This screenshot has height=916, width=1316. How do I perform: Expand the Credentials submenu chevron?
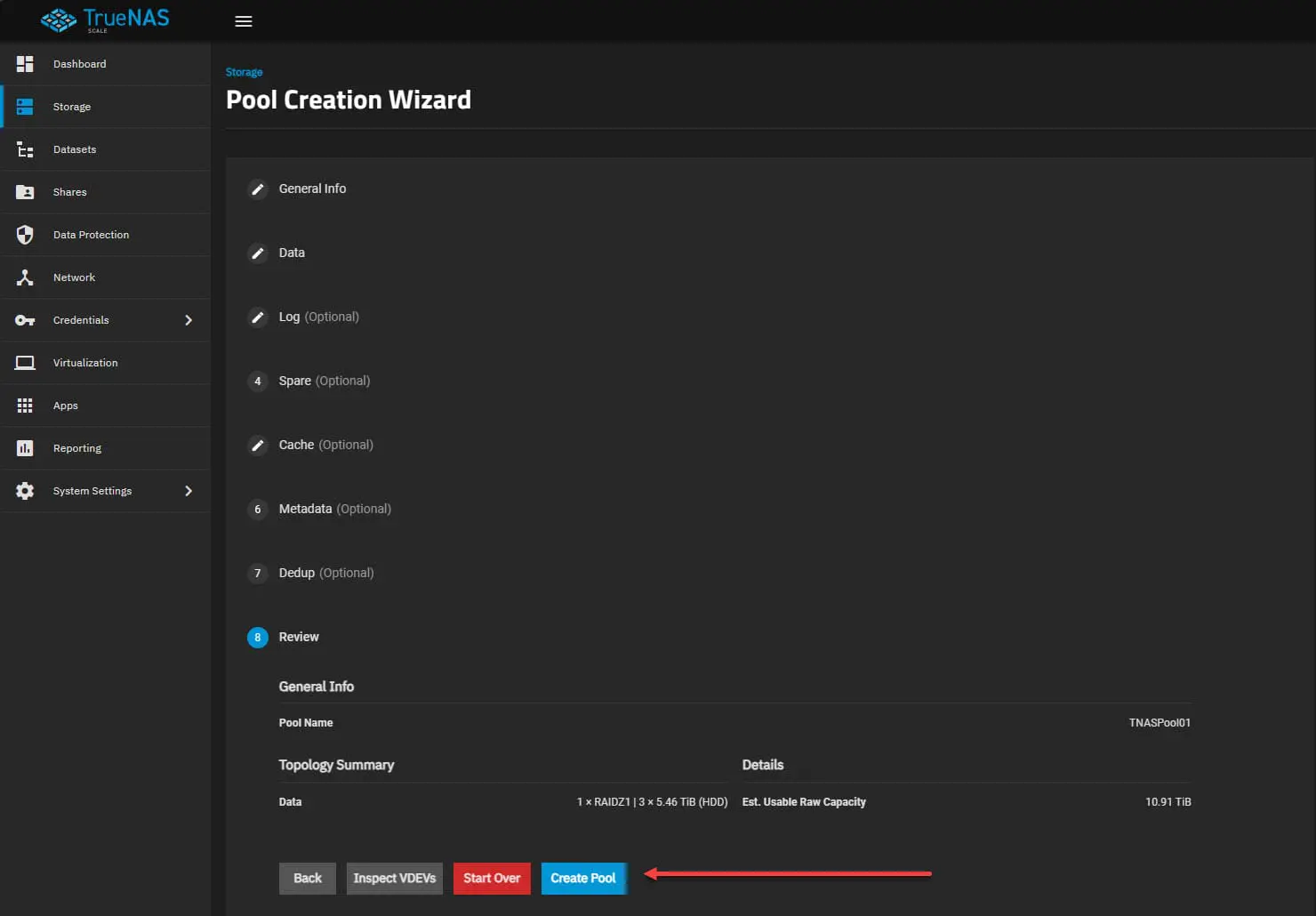189,320
